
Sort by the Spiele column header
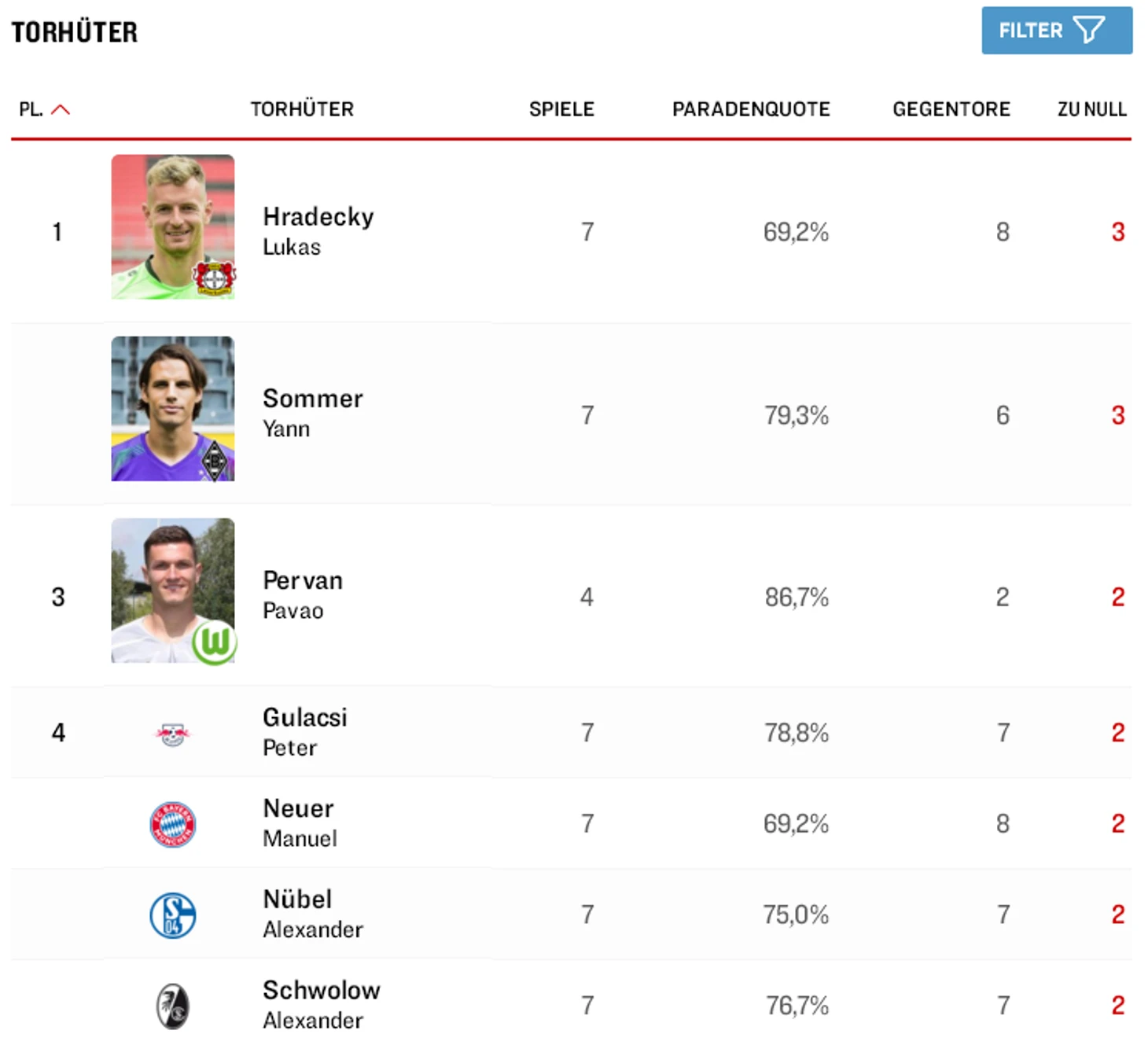pos(561,109)
